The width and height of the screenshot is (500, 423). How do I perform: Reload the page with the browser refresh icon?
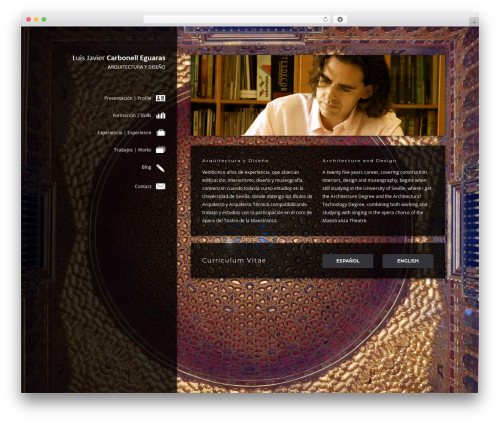point(325,19)
